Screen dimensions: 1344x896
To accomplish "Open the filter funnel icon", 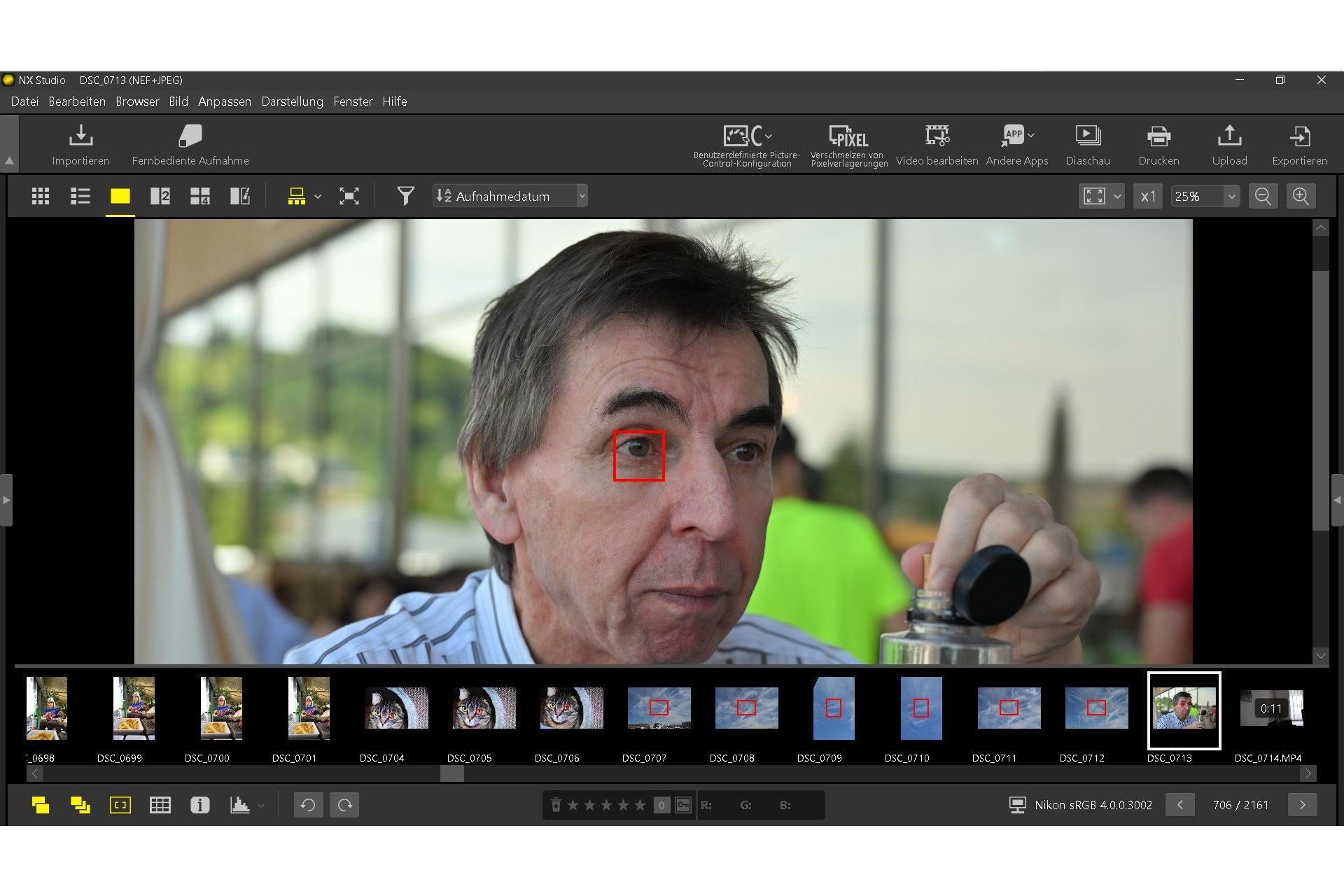I will pyautogui.click(x=405, y=196).
